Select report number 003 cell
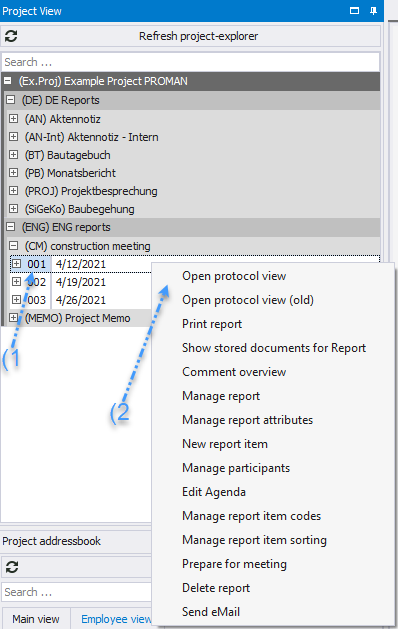The image size is (398, 629). click(37, 300)
